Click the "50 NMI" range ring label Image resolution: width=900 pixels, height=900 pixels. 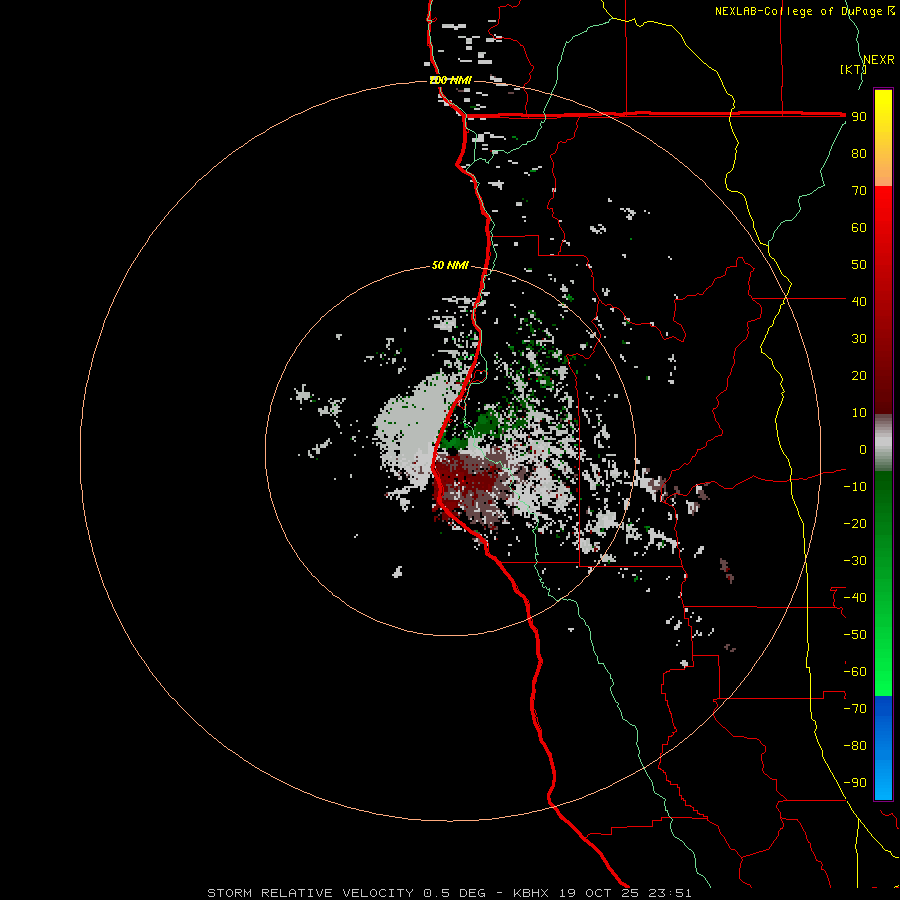coord(450,265)
